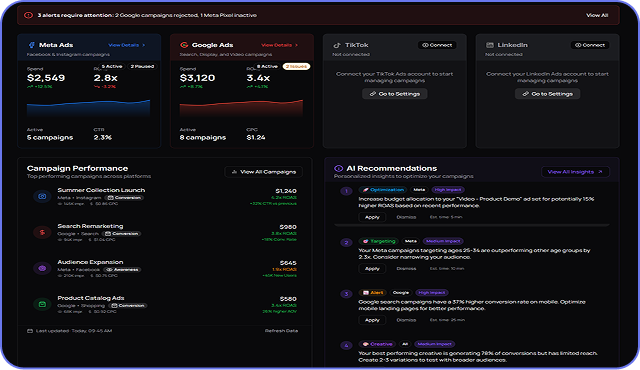
Task: Click the TikTok logo icon
Action: click(x=337, y=45)
